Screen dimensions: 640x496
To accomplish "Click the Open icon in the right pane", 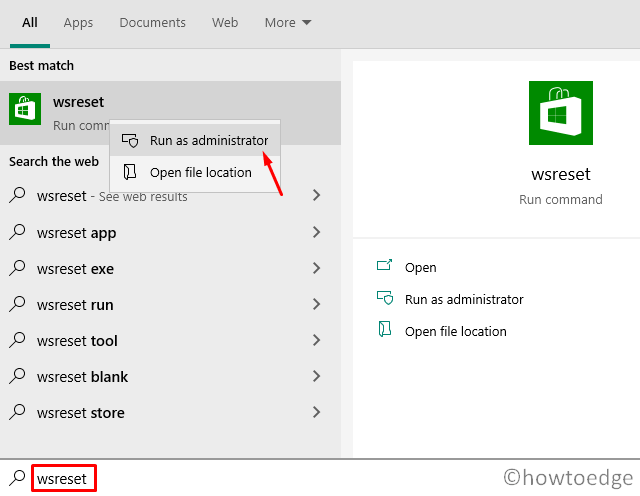I will pos(384,267).
